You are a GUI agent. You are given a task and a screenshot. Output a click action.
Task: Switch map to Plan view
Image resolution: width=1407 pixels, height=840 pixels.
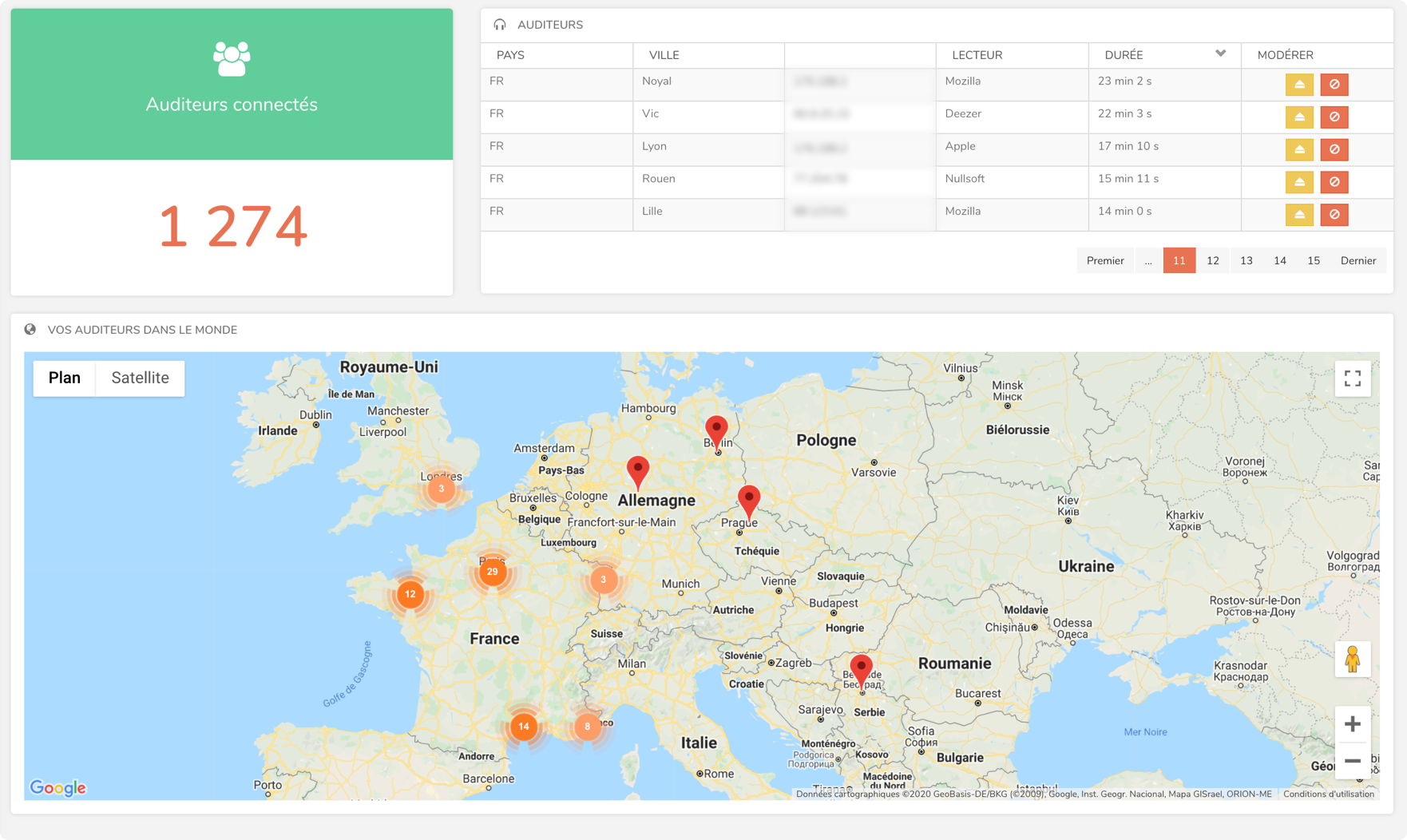[65, 378]
